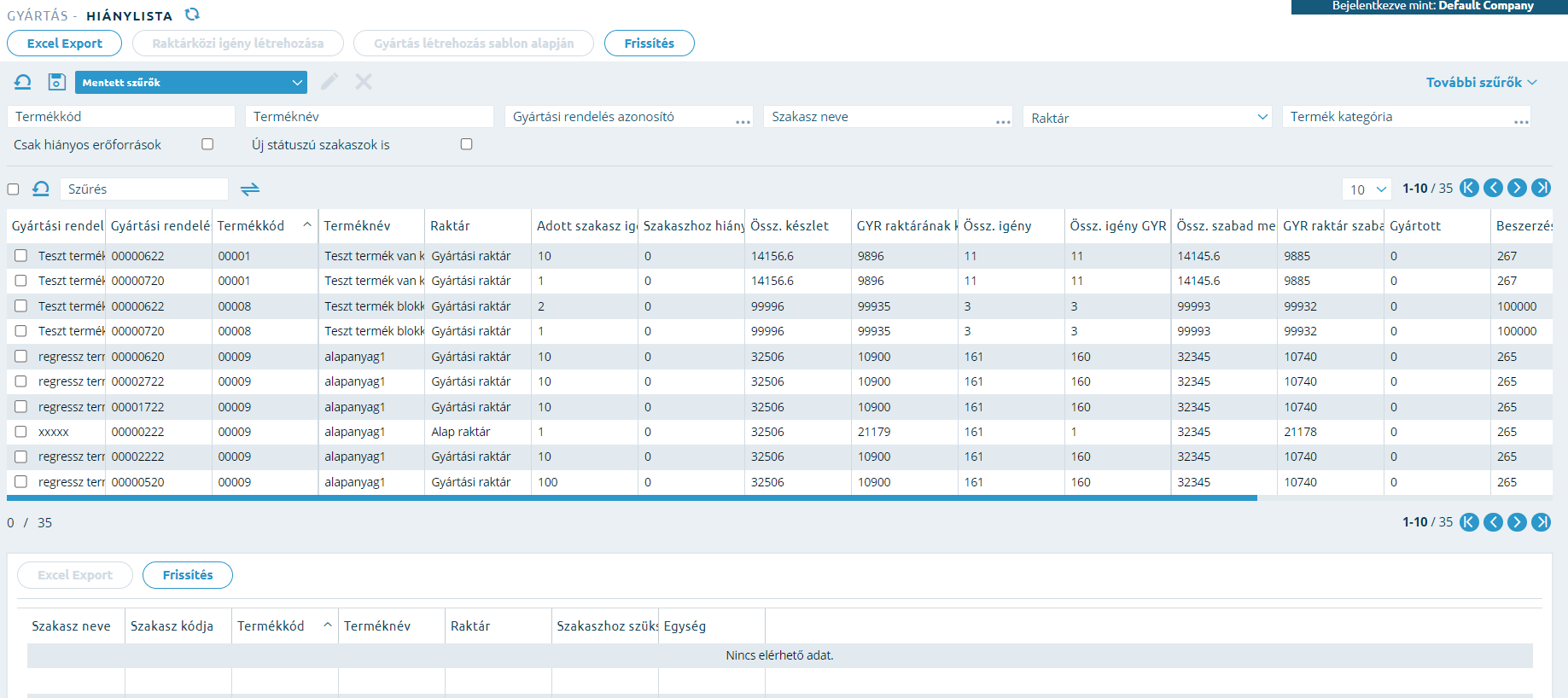1568x698 pixels.
Task: Click the column swap arrows icon
Action: [x=250, y=189]
